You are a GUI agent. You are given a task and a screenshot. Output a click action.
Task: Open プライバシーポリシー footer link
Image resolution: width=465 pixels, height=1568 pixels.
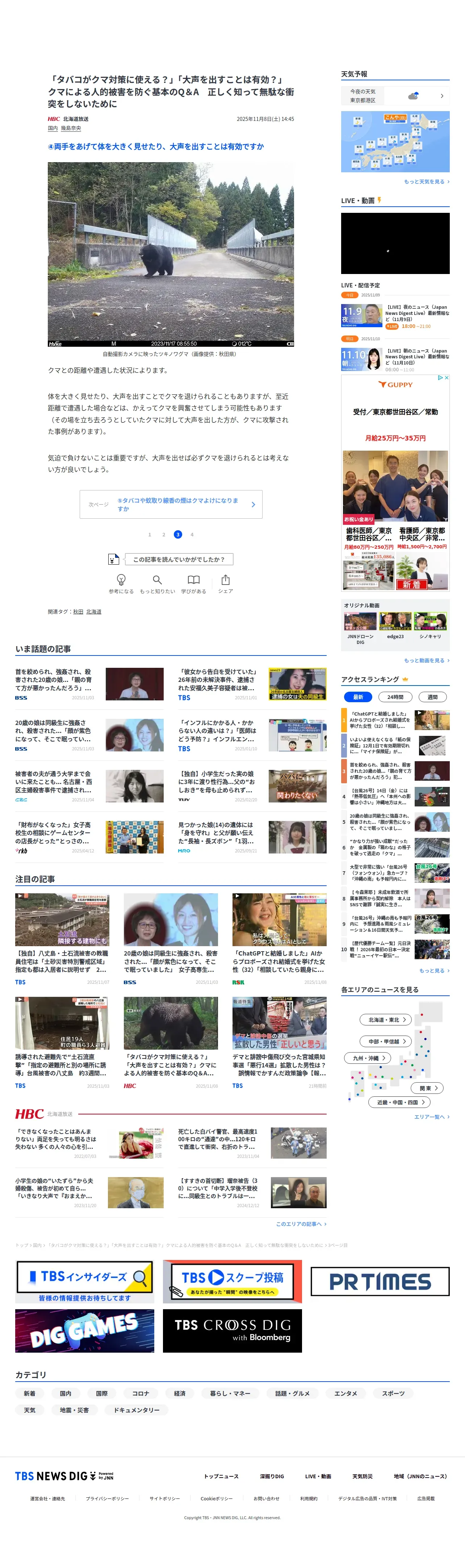[x=107, y=1499]
